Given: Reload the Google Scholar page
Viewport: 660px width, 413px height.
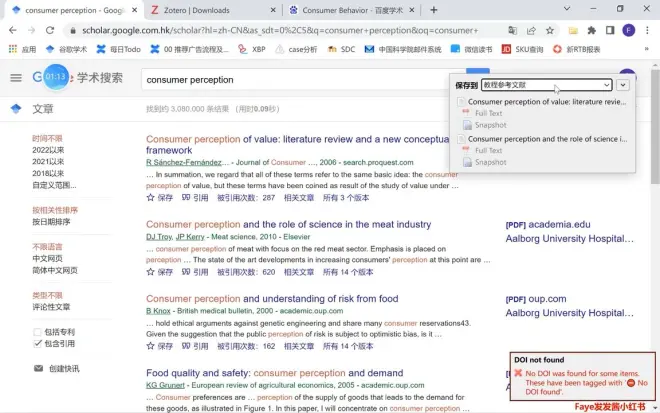Looking at the screenshot, I should 50,30.
